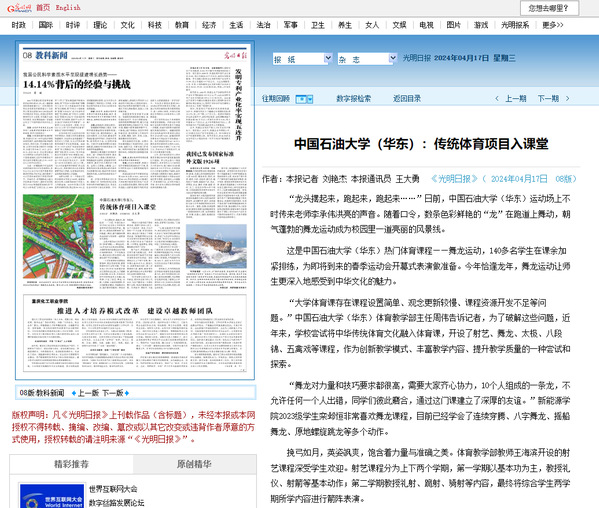Click the 返回目录 link
This screenshot has width=599, height=508.
(x=407, y=99)
